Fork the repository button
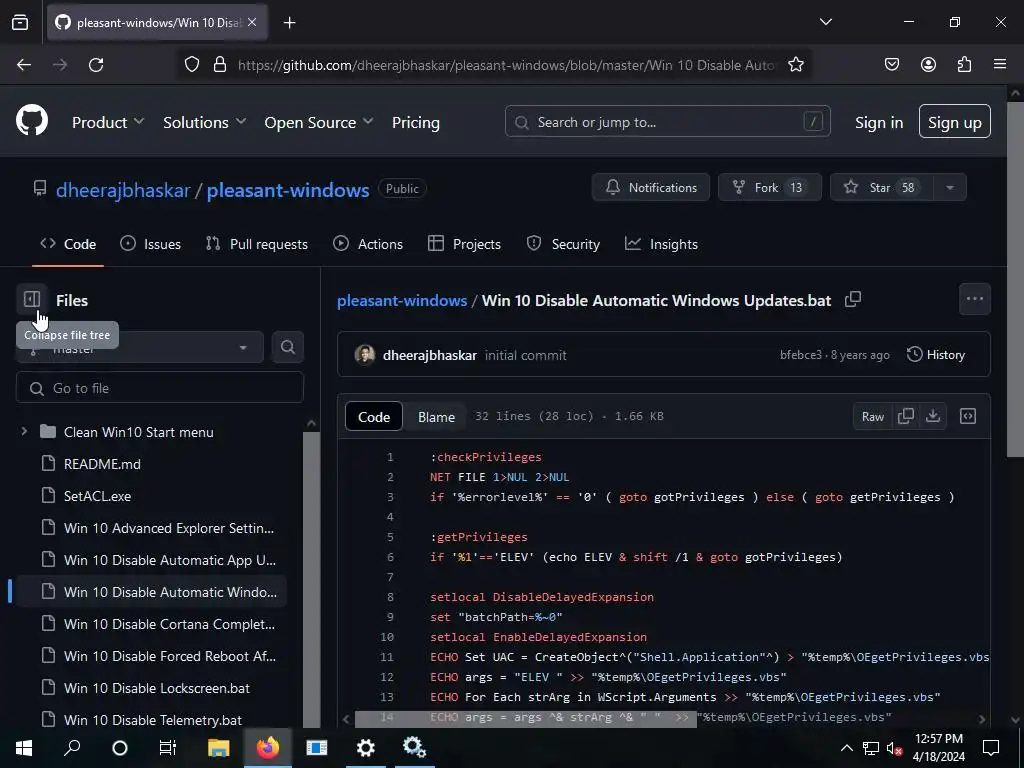The height and width of the screenshot is (768, 1024). point(769,187)
